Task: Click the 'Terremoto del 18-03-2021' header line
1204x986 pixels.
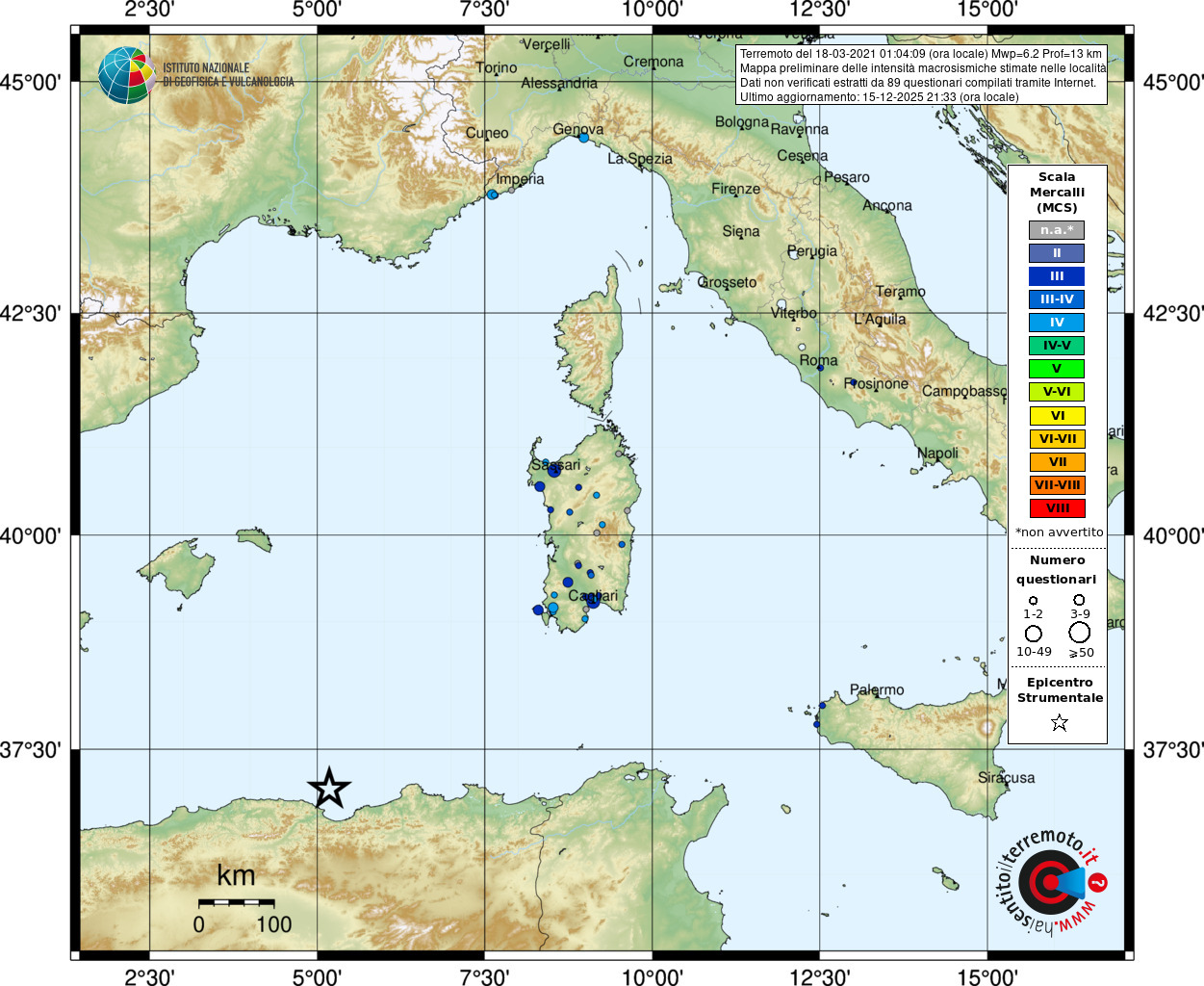Action: tap(921, 54)
